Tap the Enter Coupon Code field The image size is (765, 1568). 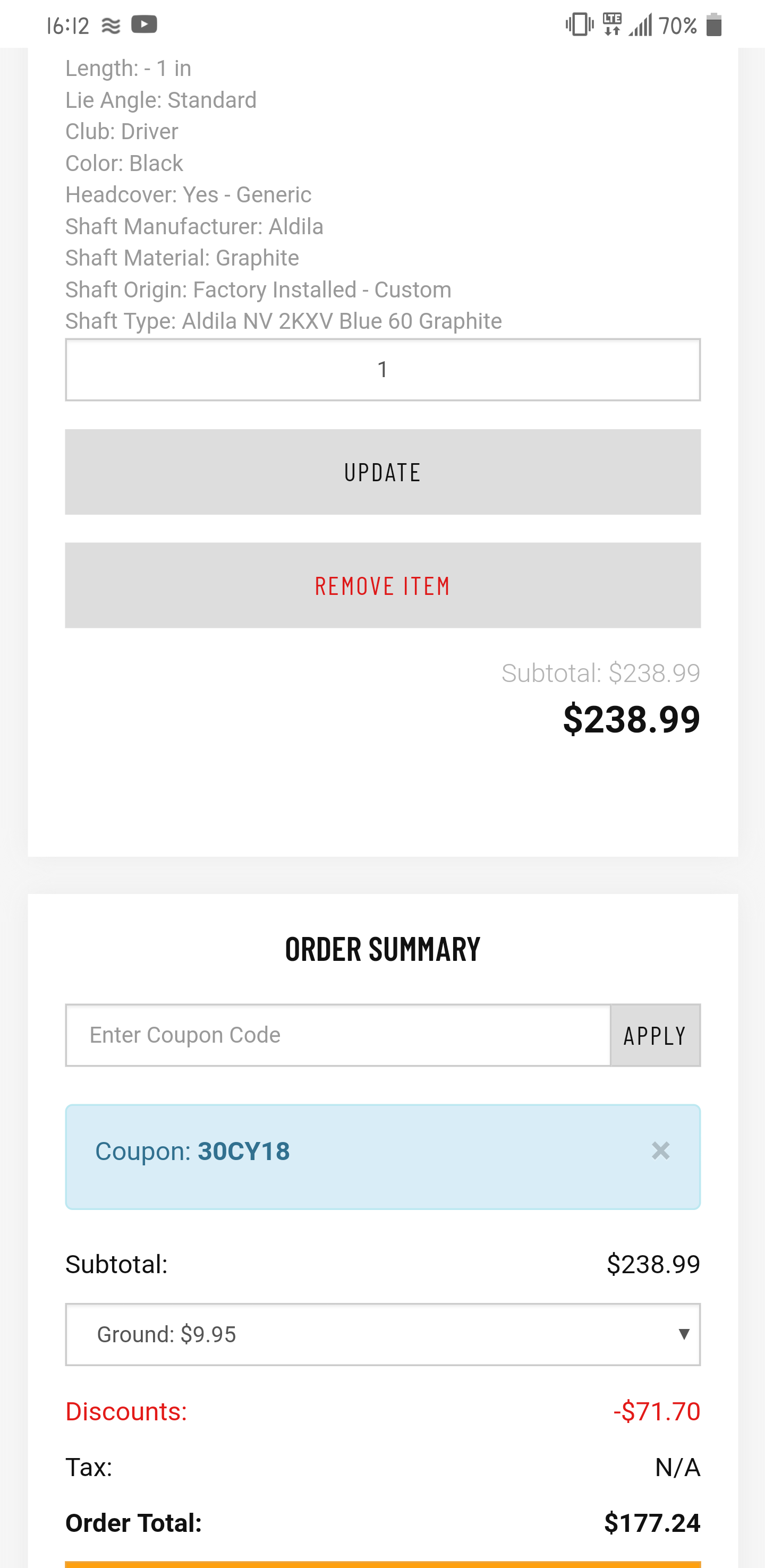(338, 1035)
